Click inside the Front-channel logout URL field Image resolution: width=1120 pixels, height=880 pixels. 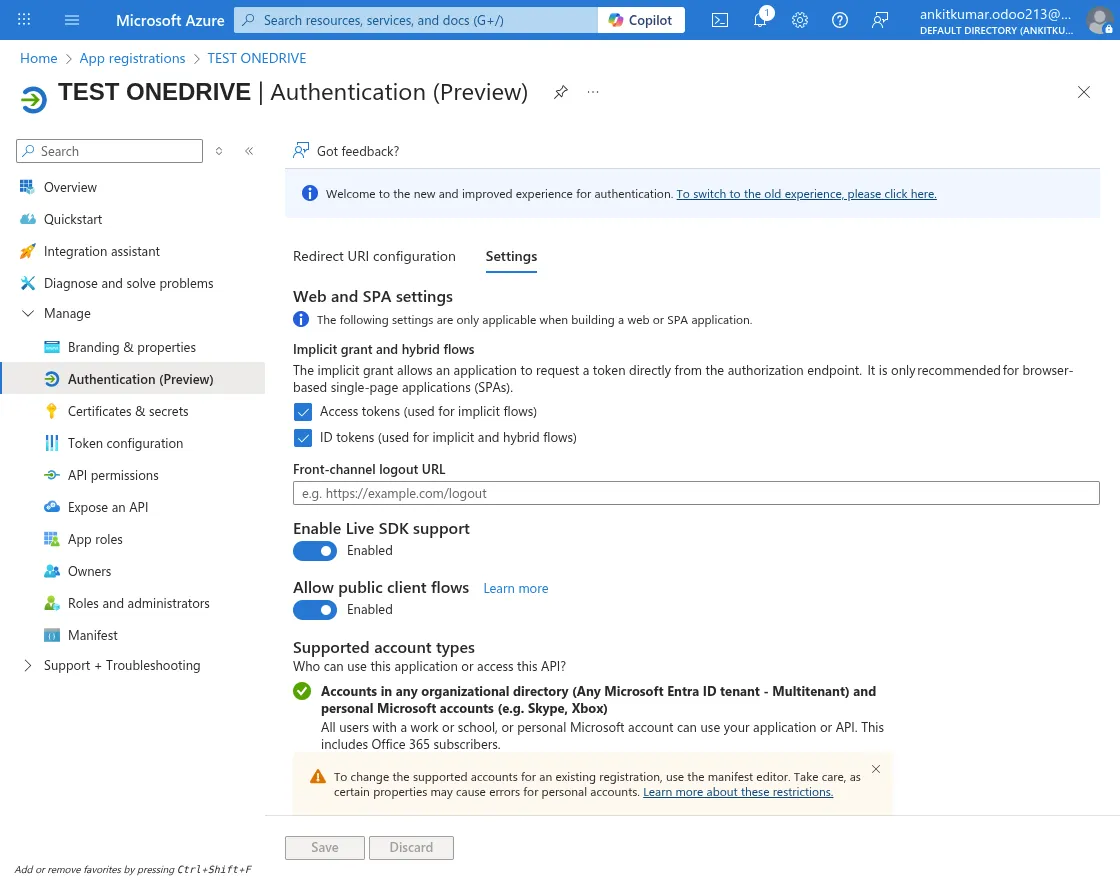(696, 492)
